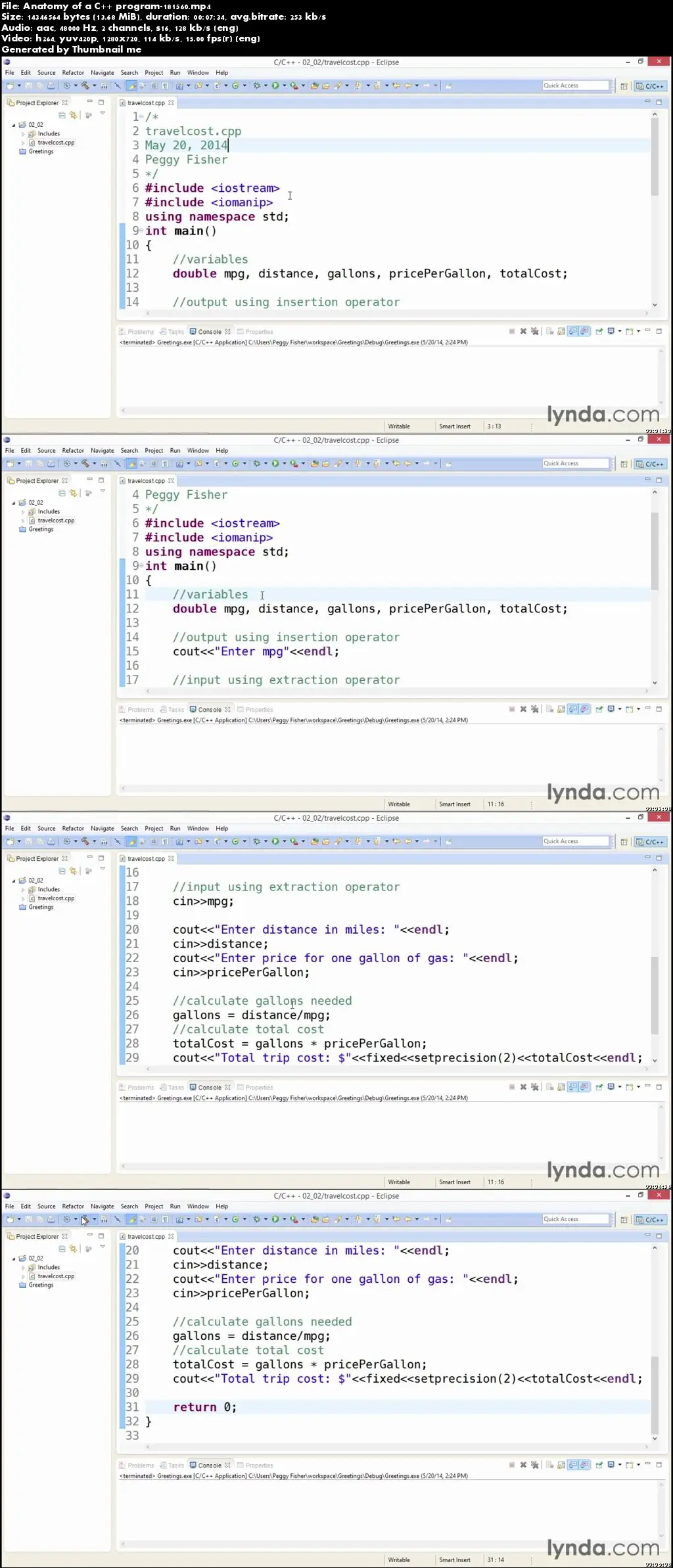Toggle Scroll Lock in 3:13 frame console toolbar
Viewport: 673px width, 1568px height.
(561, 331)
